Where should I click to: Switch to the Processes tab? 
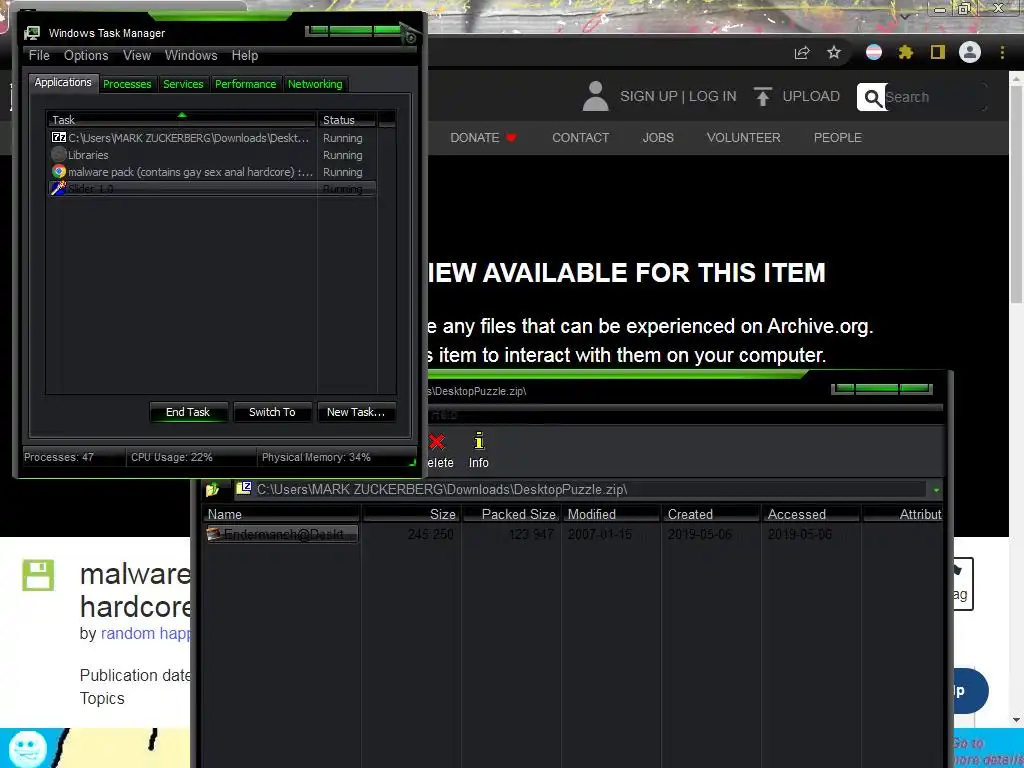coord(127,84)
